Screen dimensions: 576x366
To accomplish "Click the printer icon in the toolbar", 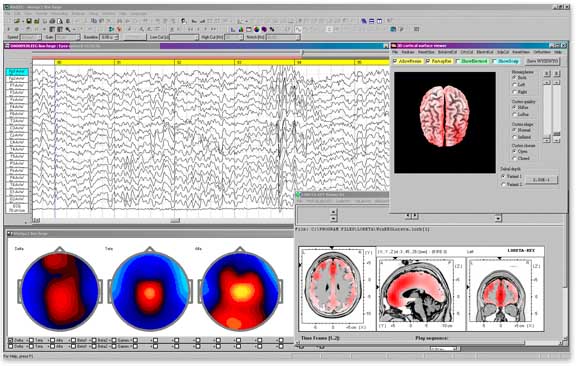I will click(52, 21).
